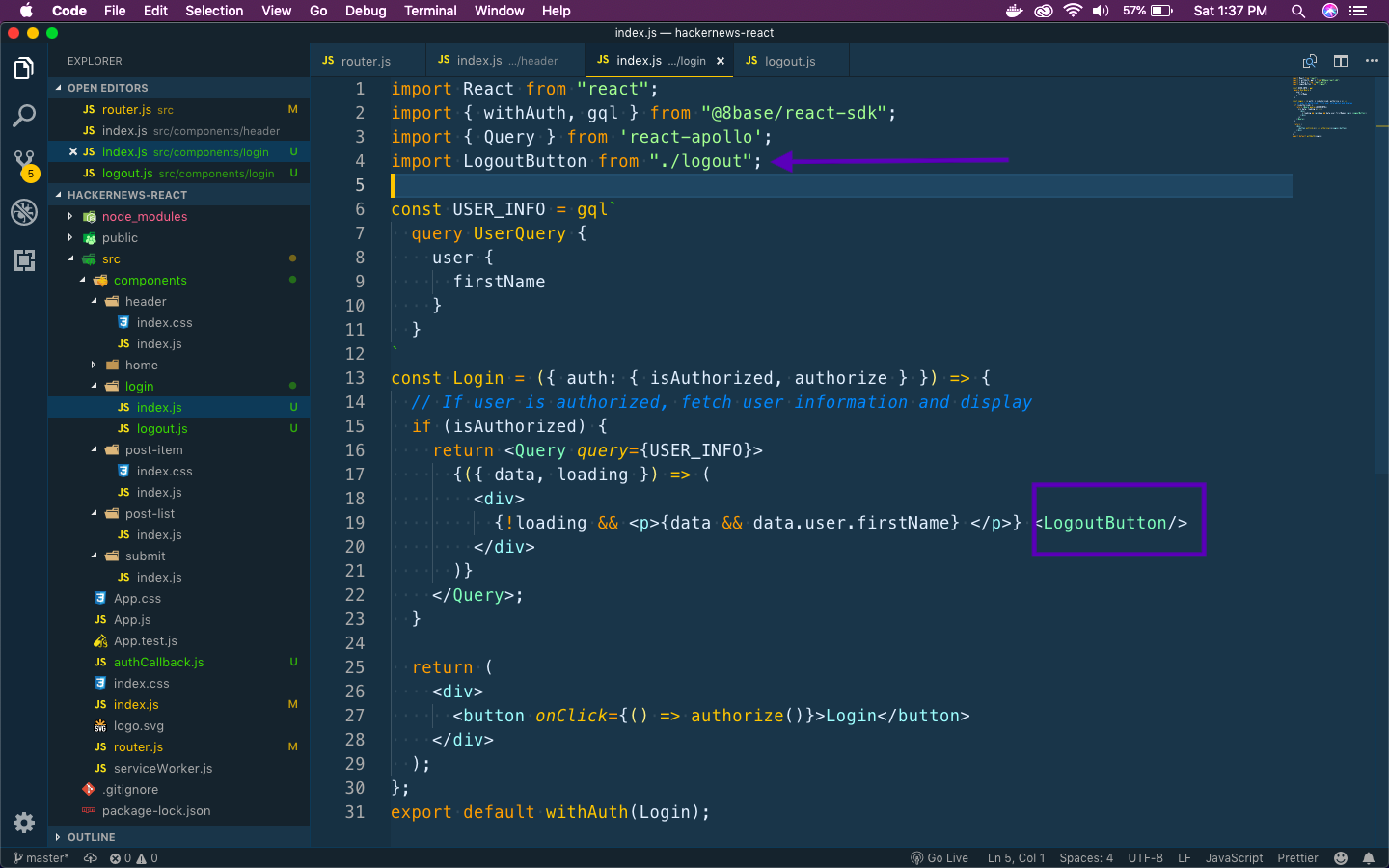Open Creative Cloud menu bar icon
This screenshot has width=1389, height=868.
[x=1044, y=11]
